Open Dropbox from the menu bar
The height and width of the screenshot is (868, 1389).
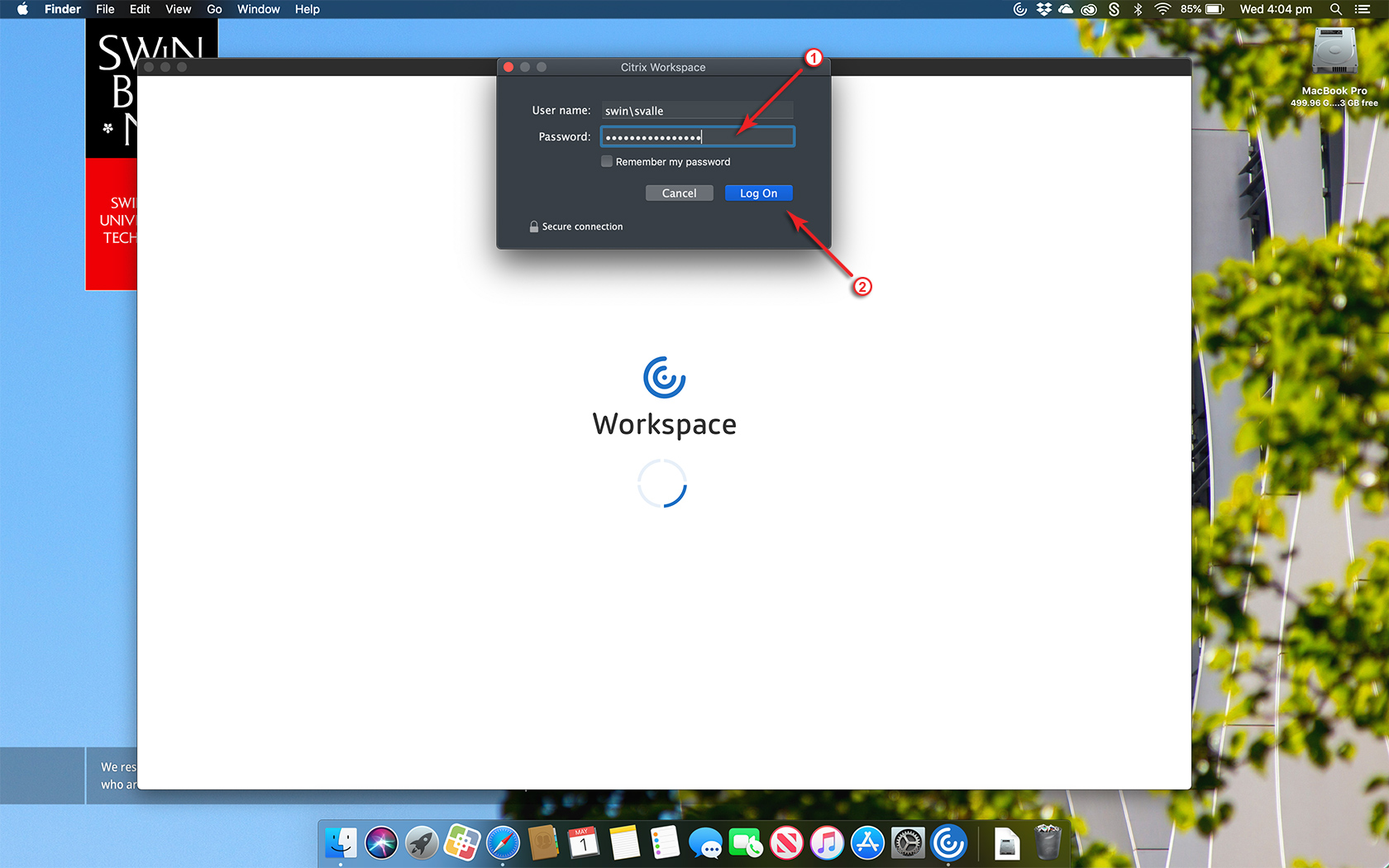(1044, 9)
